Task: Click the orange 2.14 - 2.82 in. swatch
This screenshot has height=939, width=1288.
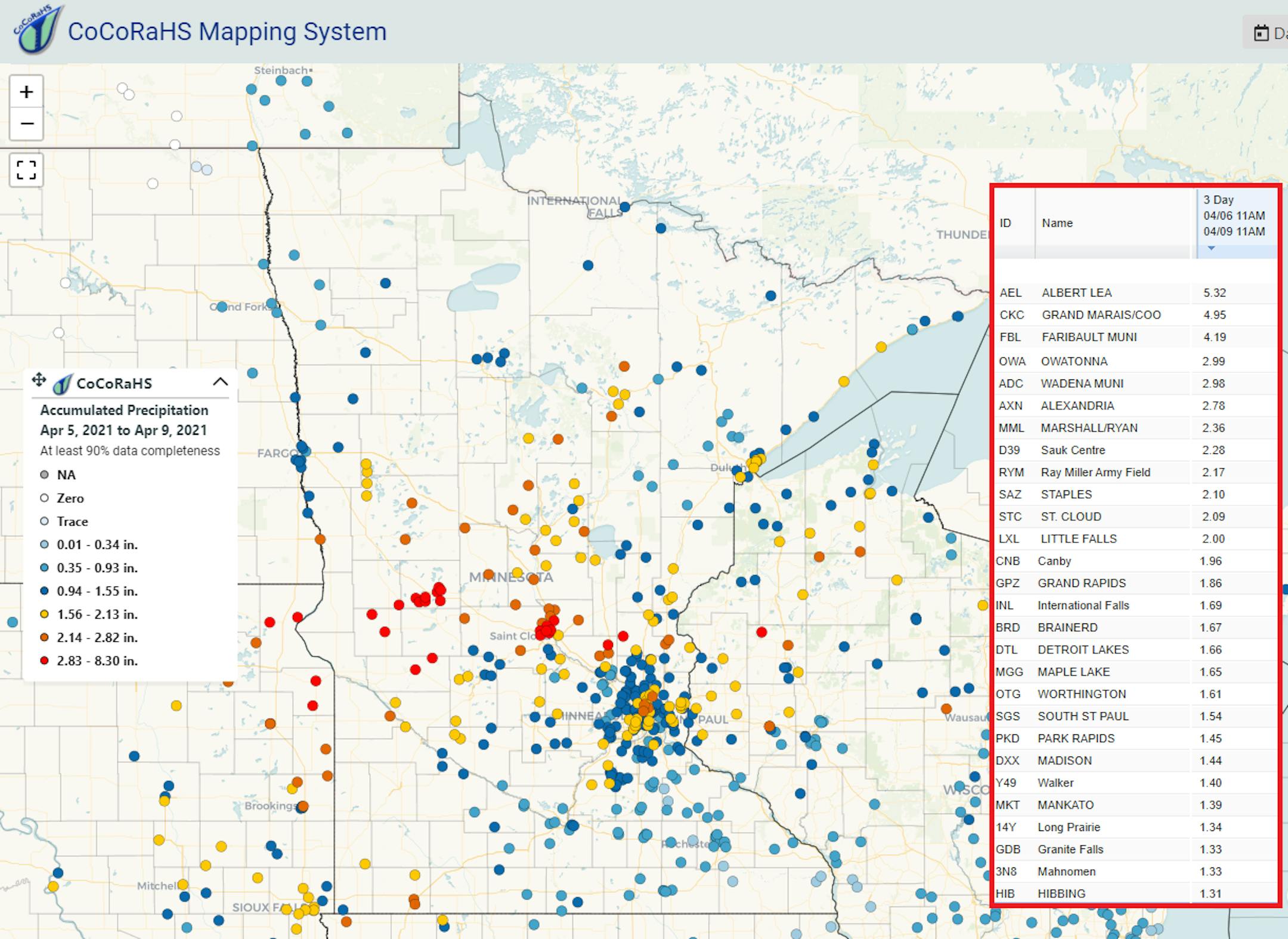Action: 44,637
